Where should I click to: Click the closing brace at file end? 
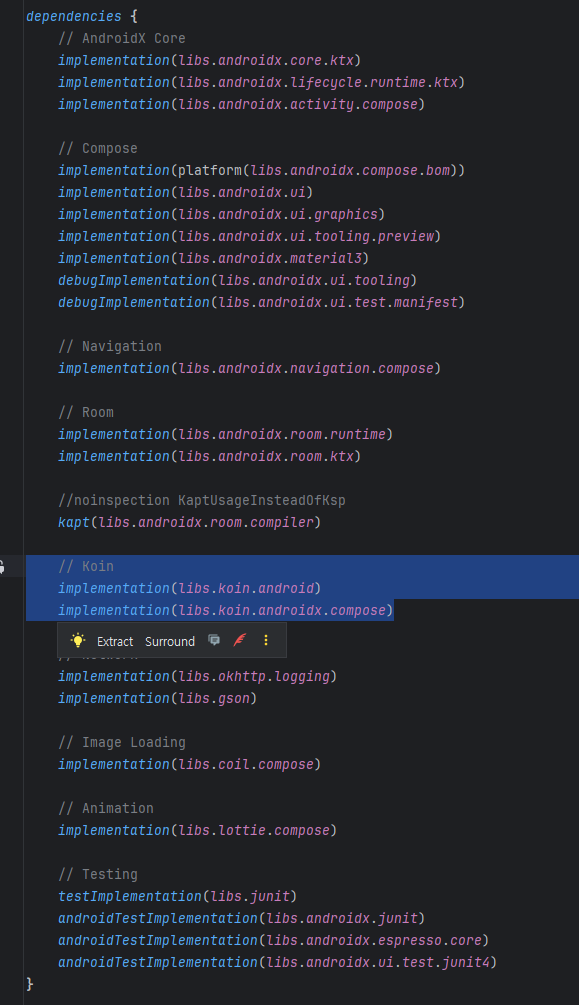click(x=28, y=984)
